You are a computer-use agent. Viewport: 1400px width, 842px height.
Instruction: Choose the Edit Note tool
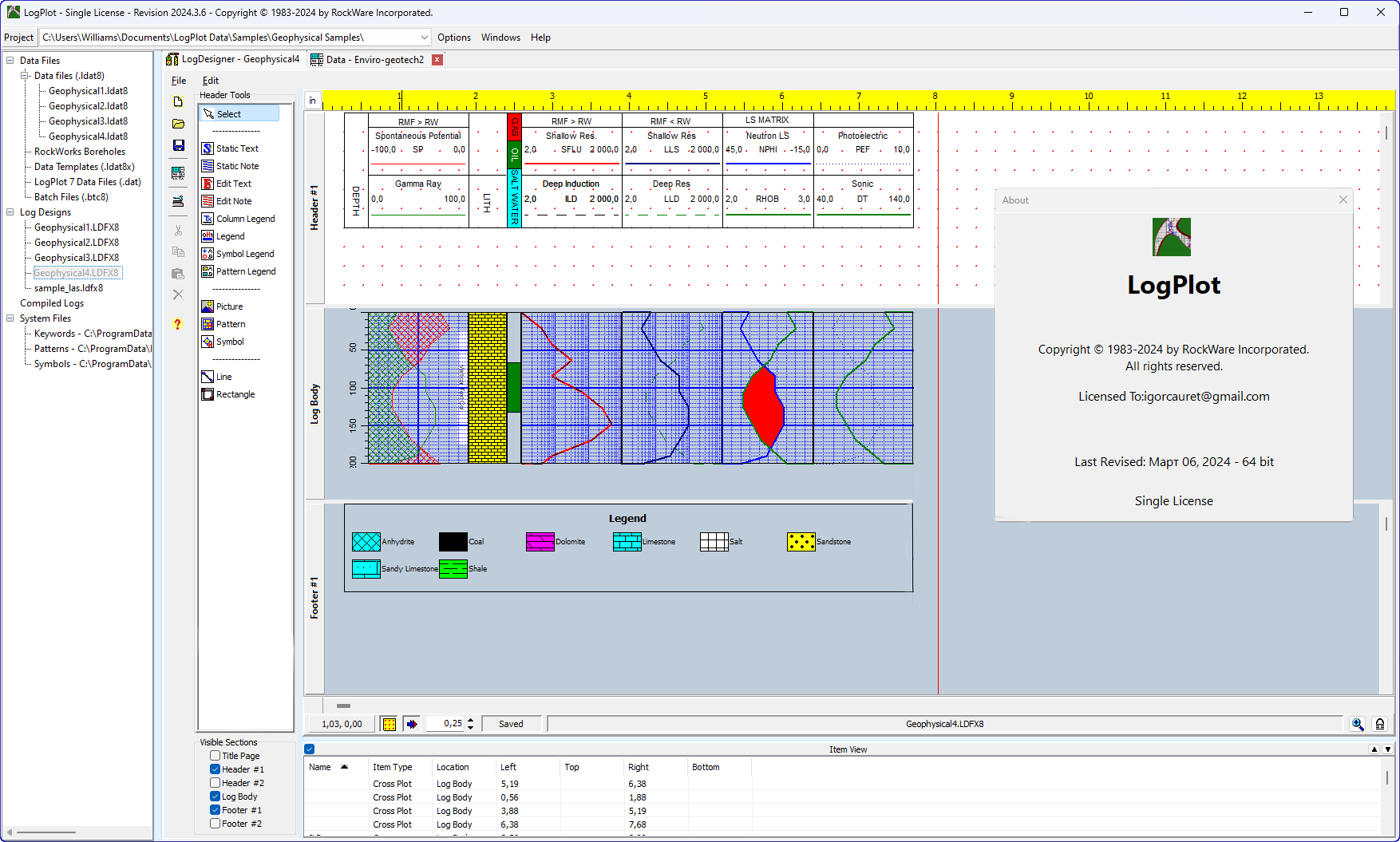227,201
